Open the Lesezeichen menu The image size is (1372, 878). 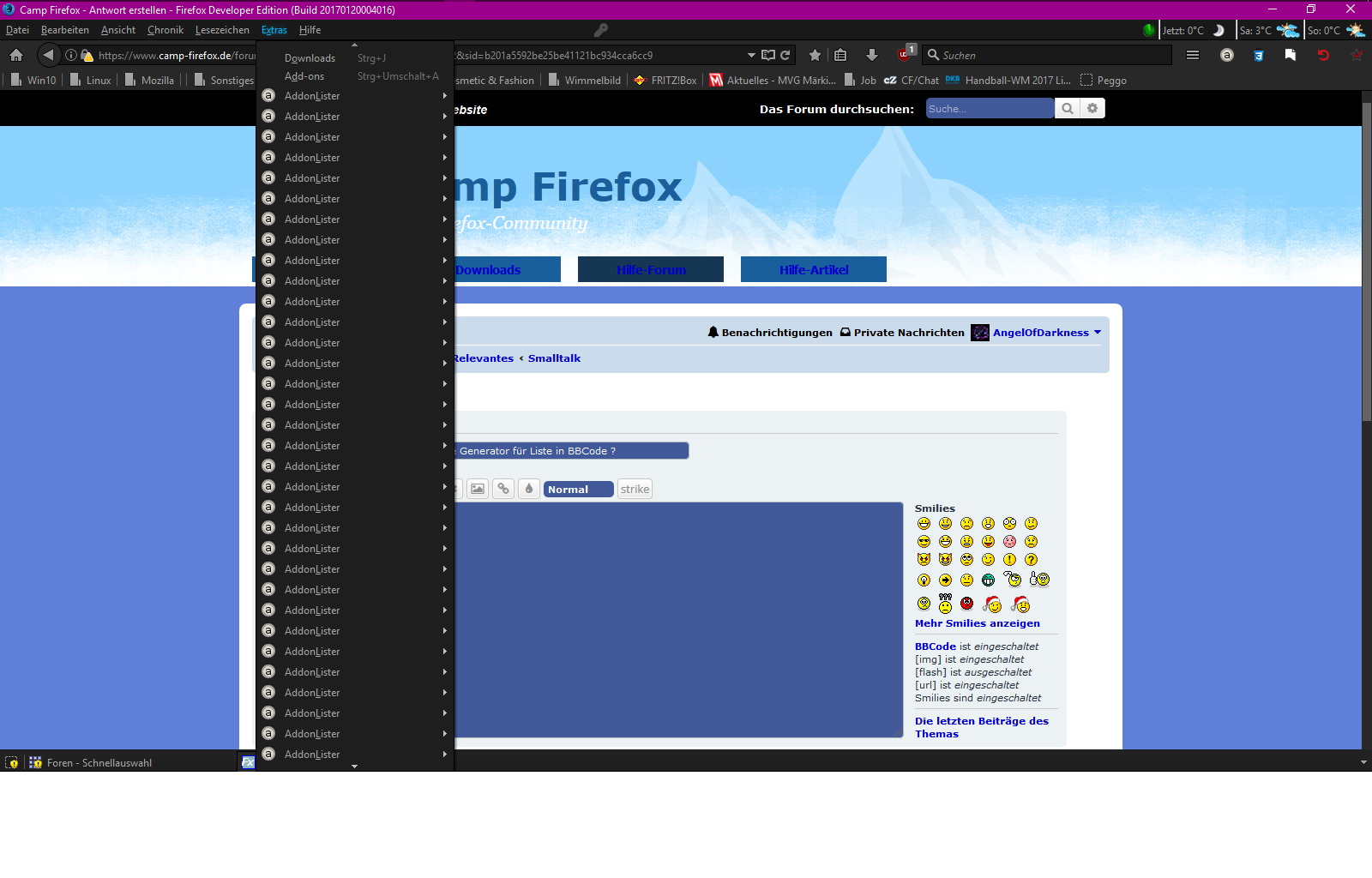222,30
